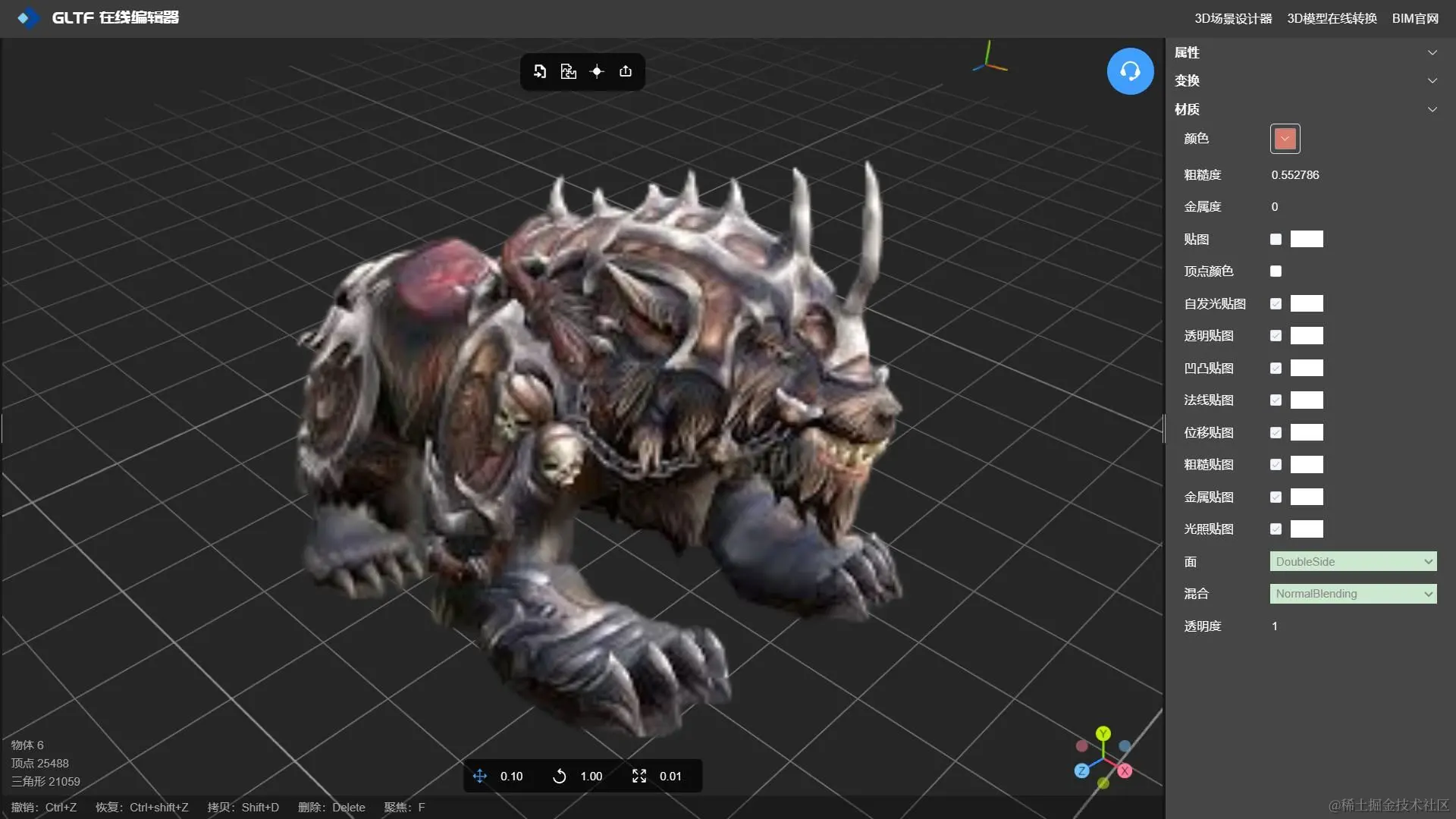Uncheck the 法线贴图 normal map checkbox
The width and height of the screenshot is (1456, 819).
1276,400
